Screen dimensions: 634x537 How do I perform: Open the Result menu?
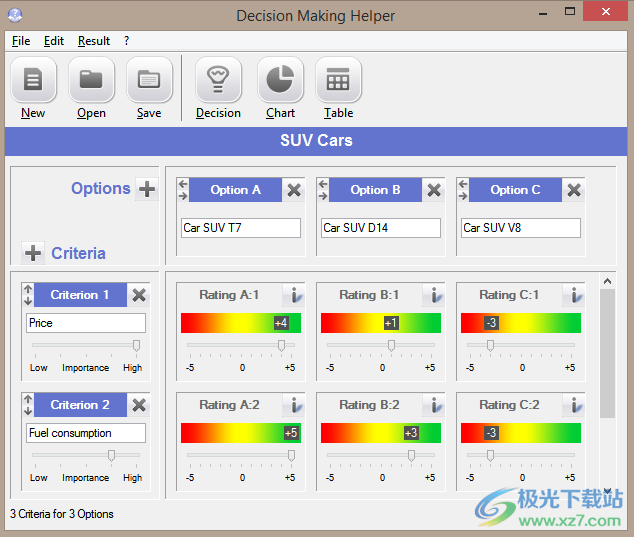pyautogui.click(x=94, y=41)
